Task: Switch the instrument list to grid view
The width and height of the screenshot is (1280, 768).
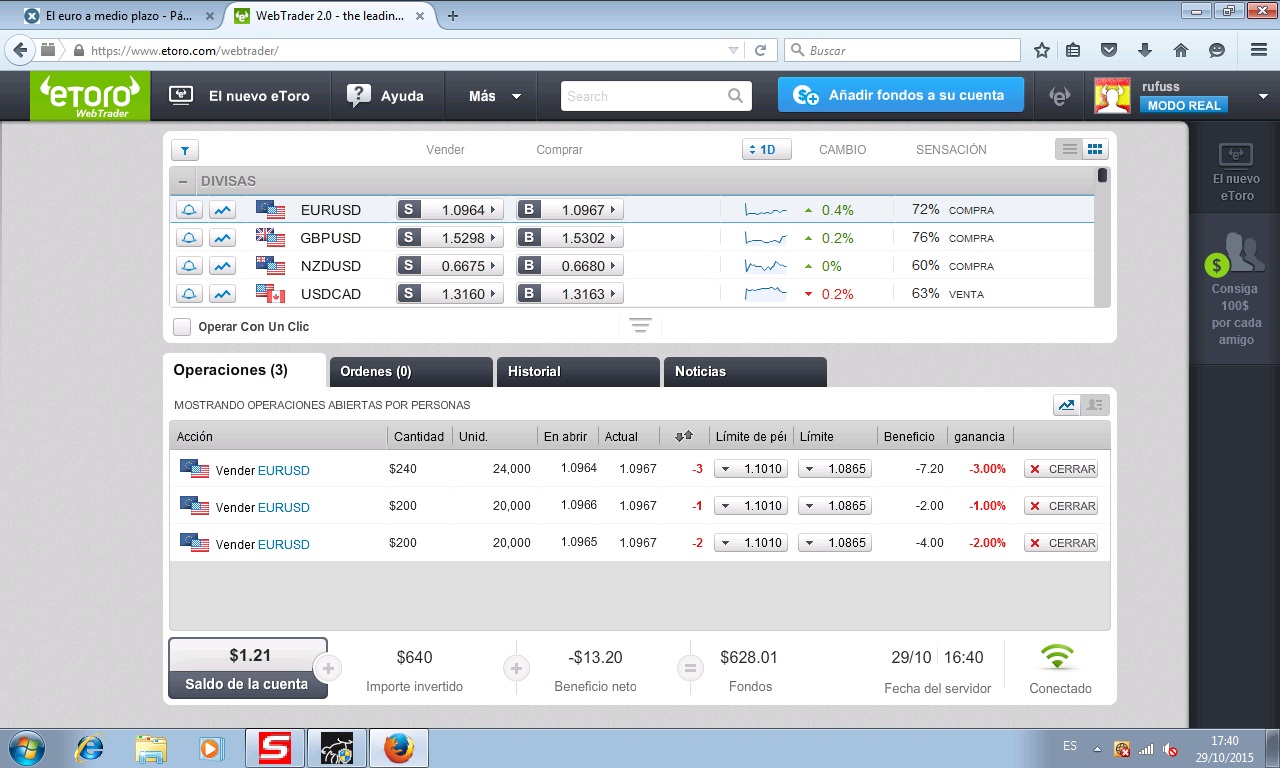Action: pos(1095,150)
